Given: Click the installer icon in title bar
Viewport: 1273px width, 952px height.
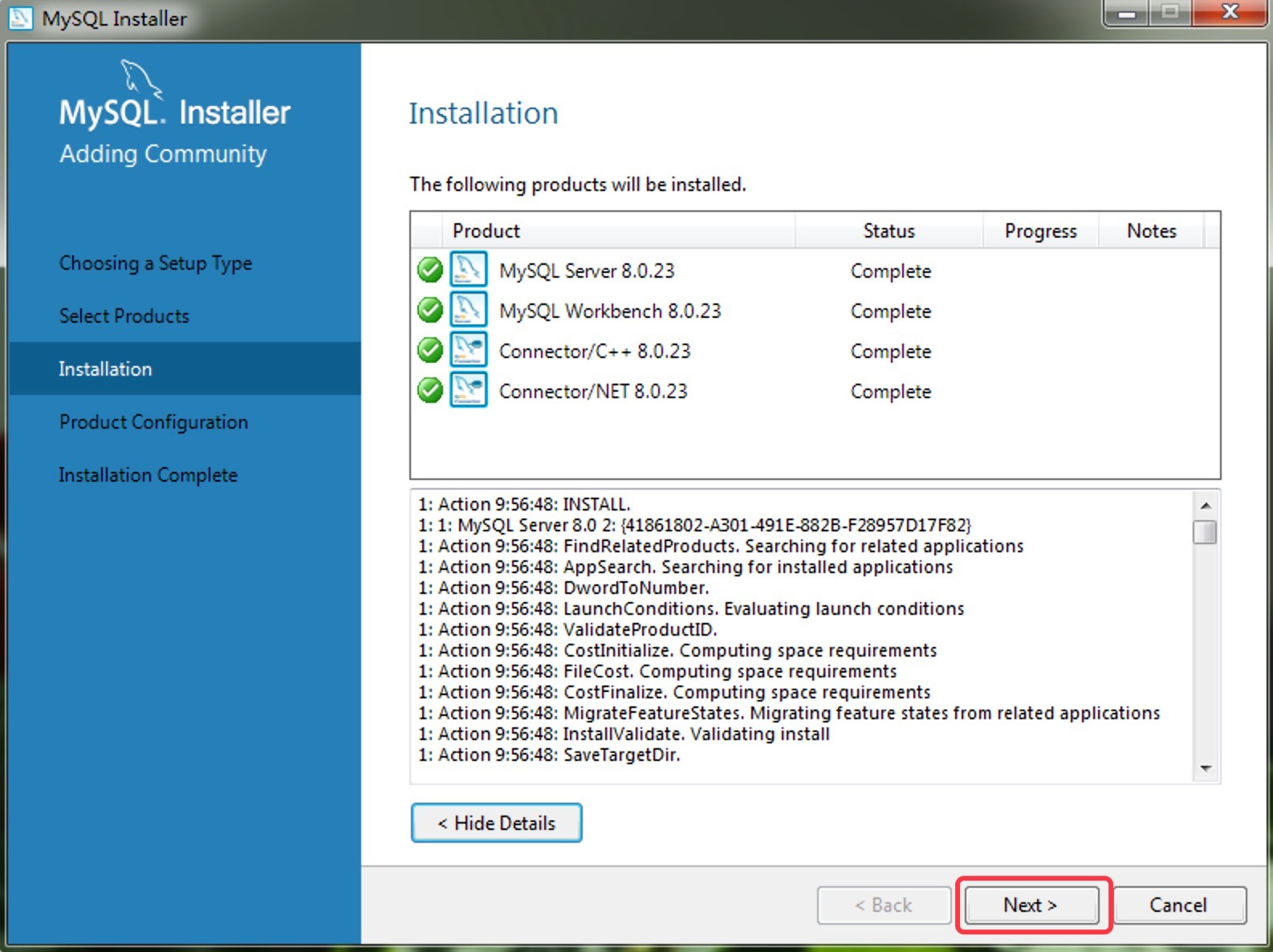Looking at the screenshot, I should pyautogui.click(x=20, y=18).
